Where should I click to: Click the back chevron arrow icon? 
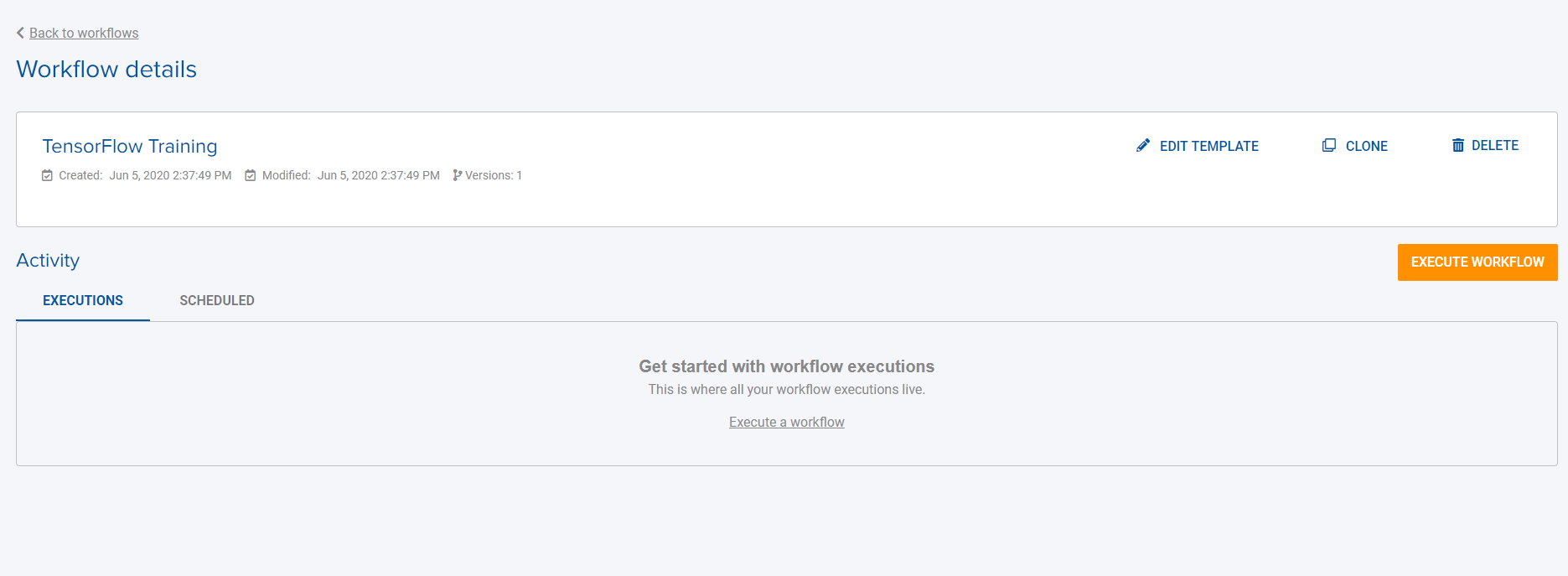click(x=19, y=33)
